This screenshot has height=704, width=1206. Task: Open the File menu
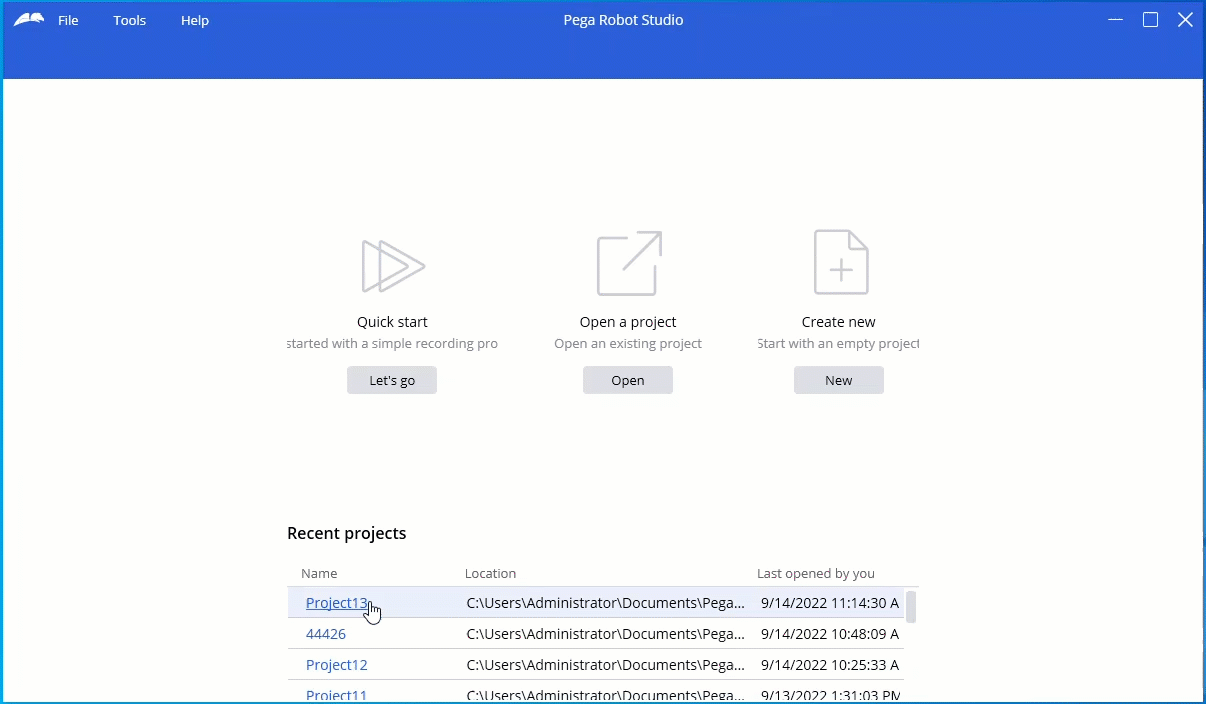click(68, 20)
